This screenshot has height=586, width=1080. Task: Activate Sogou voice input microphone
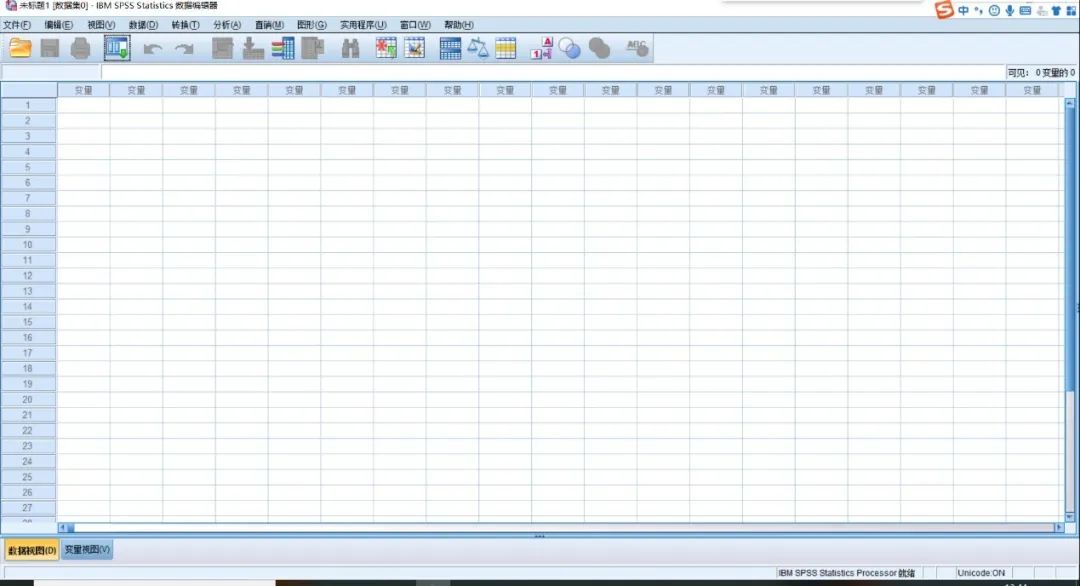click(x=1010, y=10)
